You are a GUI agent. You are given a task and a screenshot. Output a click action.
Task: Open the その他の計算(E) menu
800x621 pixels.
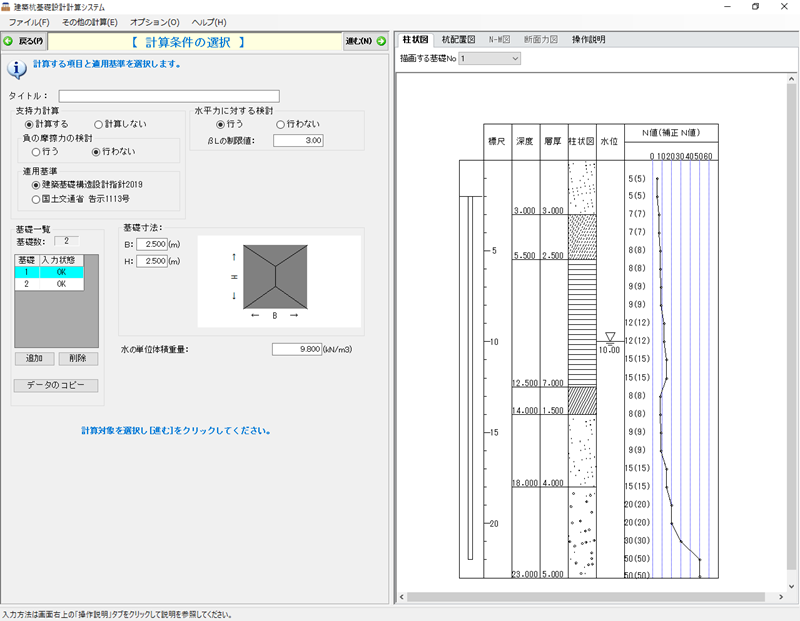90,22
